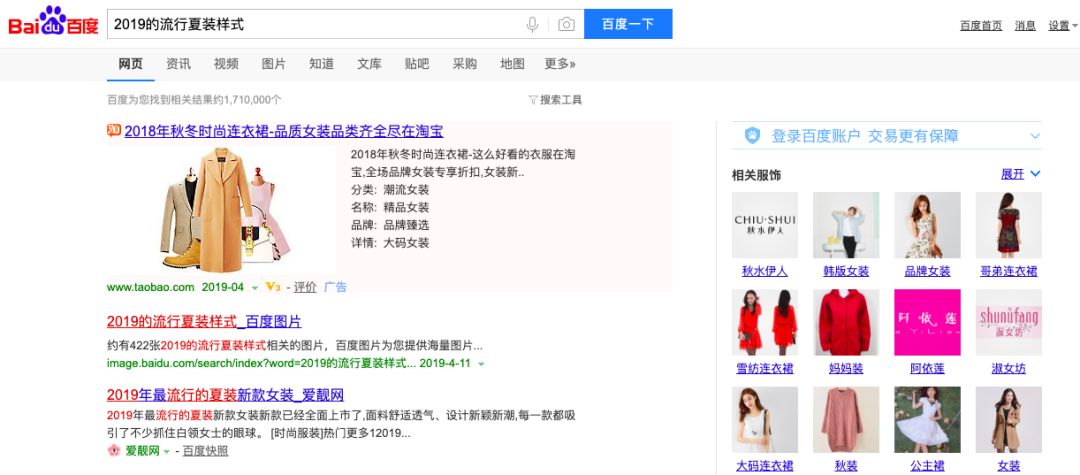Click www.taobao.com green URL

tap(151, 287)
